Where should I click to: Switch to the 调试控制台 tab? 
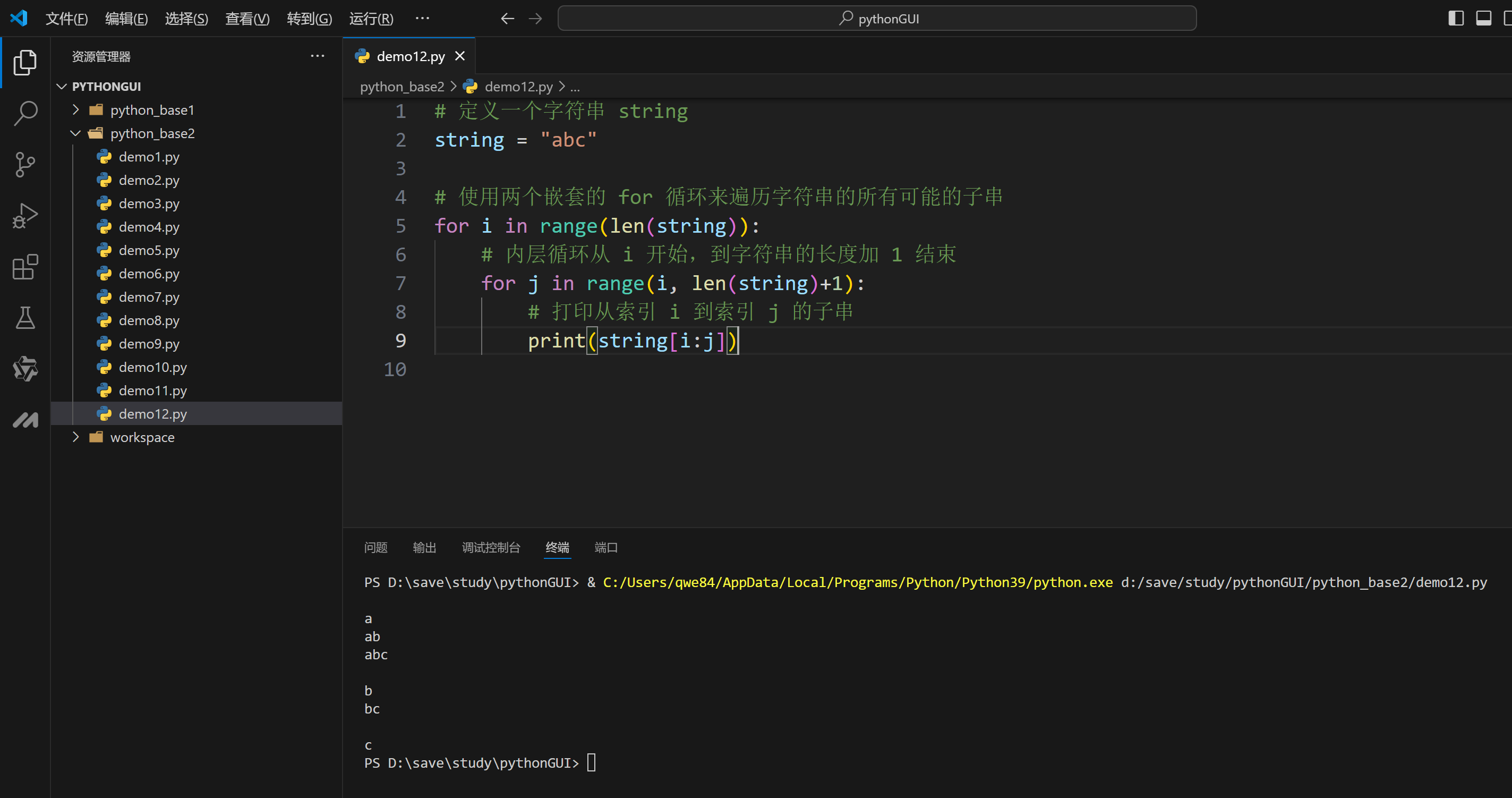pyautogui.click(x=491, y=547)
